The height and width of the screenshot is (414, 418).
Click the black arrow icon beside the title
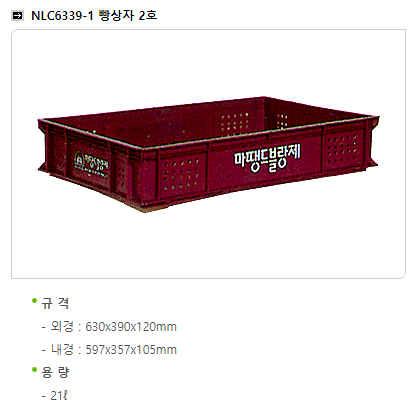point(17,15)
